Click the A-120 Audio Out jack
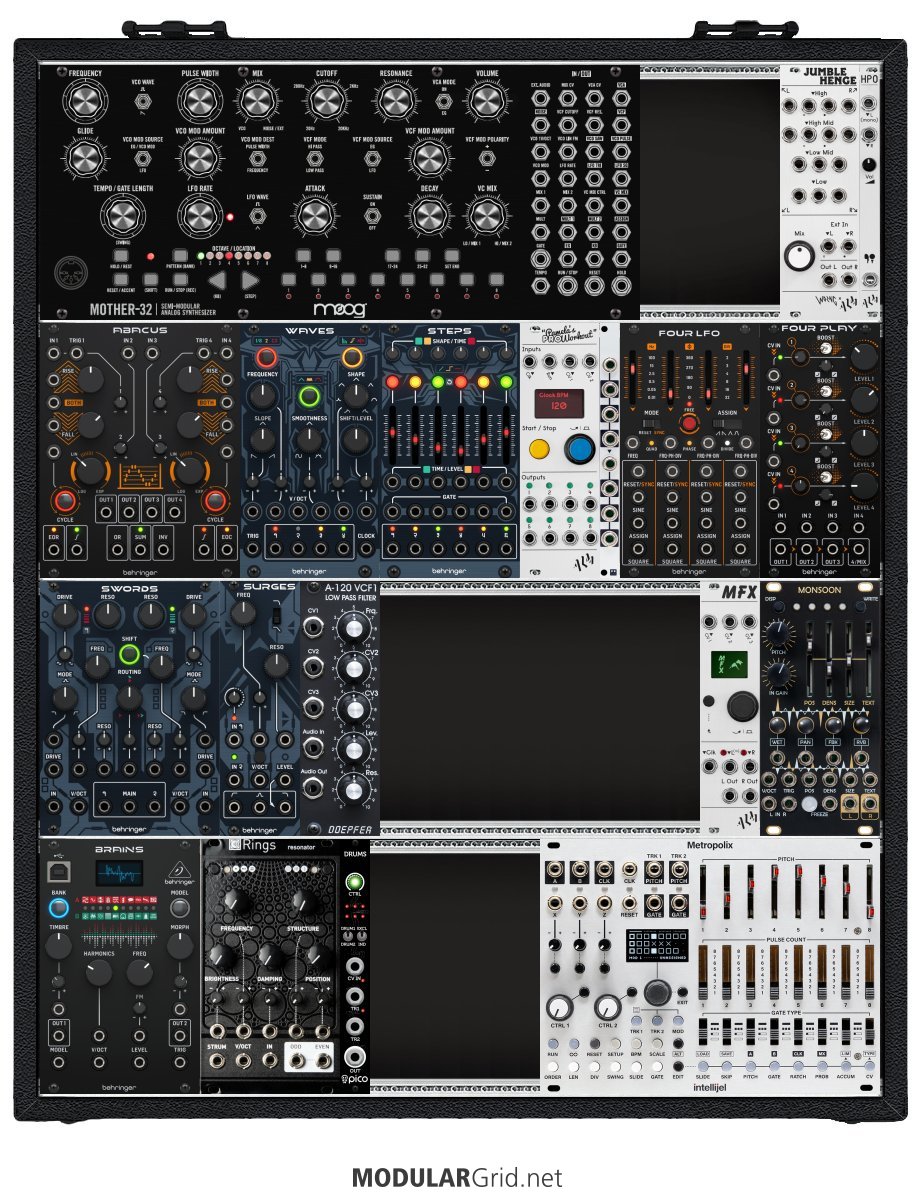The height and width of the screenshot is (1199, 915). tap(313, 788)
